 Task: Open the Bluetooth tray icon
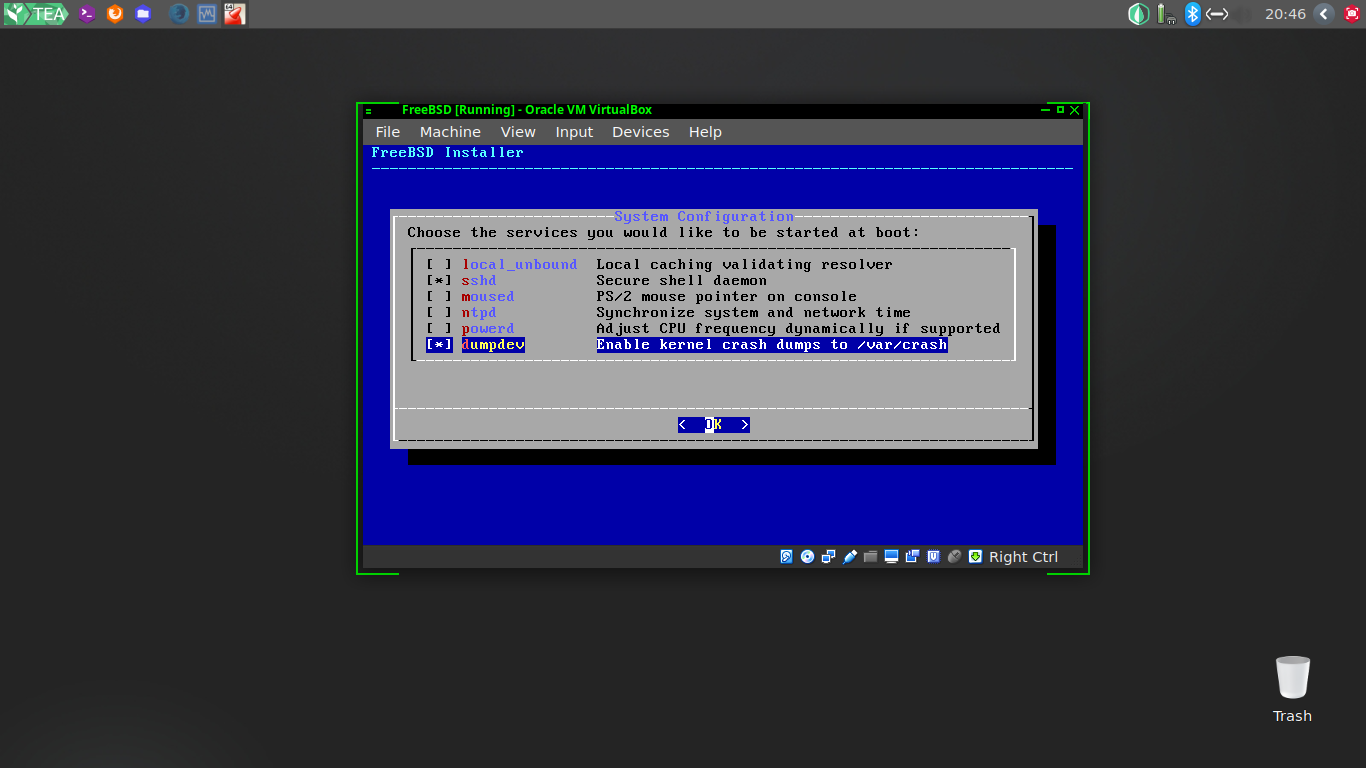(x=1192, y=14)
